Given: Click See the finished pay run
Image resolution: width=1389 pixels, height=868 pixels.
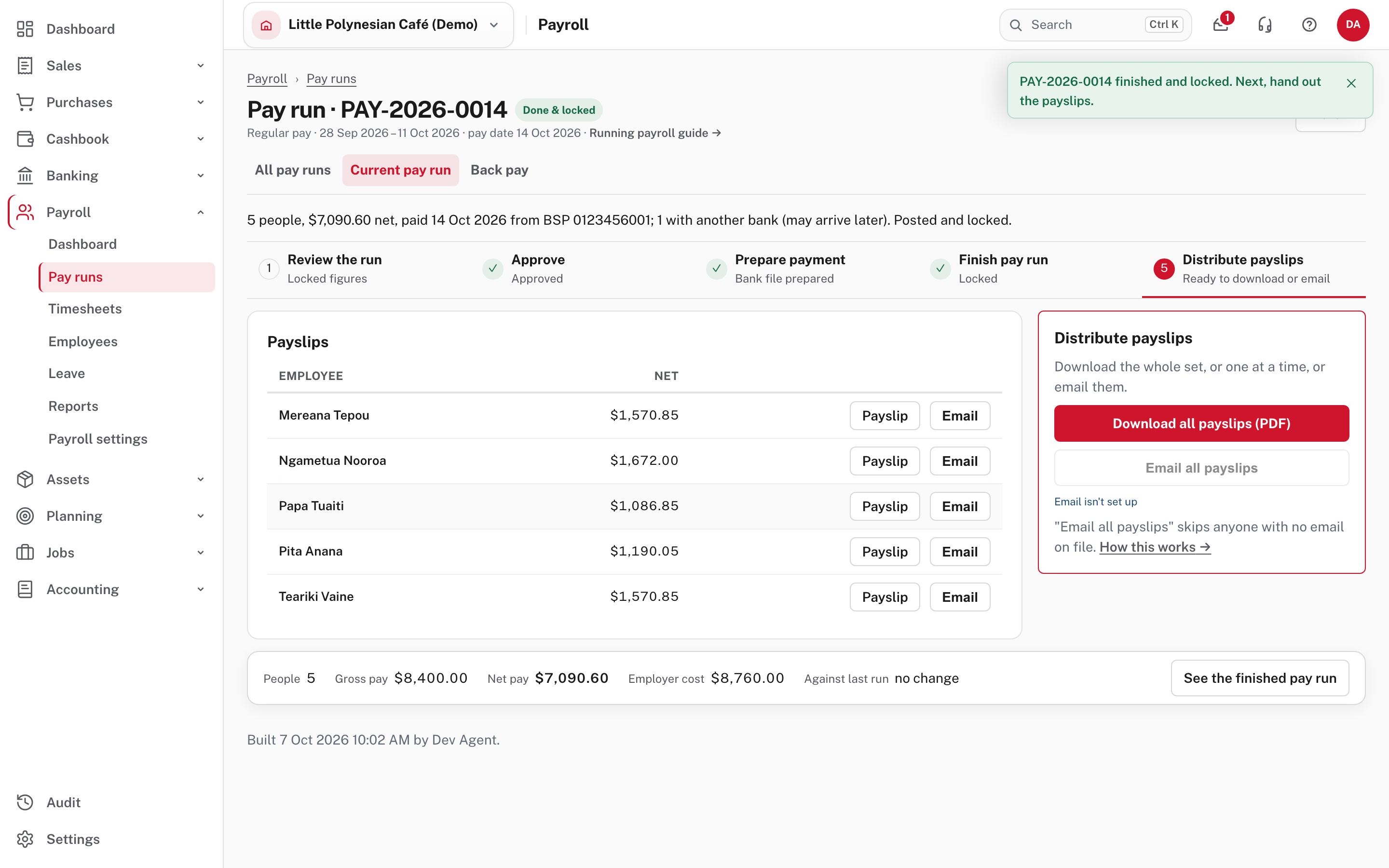Looking at the screenshot, I should [x=1260, y=678].
